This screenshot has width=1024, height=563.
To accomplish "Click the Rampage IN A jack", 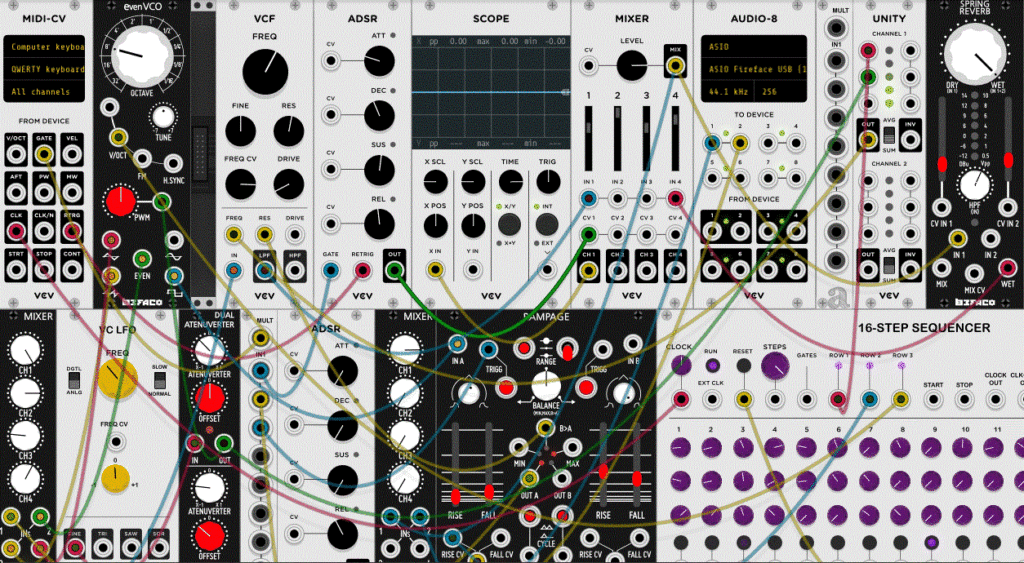I will [457, 343].
